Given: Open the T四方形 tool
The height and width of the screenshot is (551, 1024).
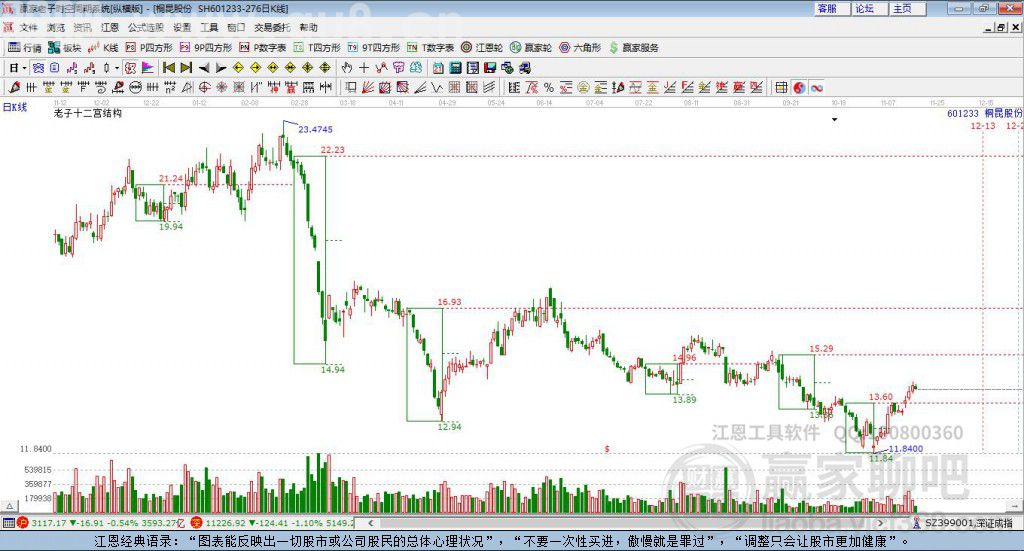Looking at the screenshot, I should pos(316,48).
